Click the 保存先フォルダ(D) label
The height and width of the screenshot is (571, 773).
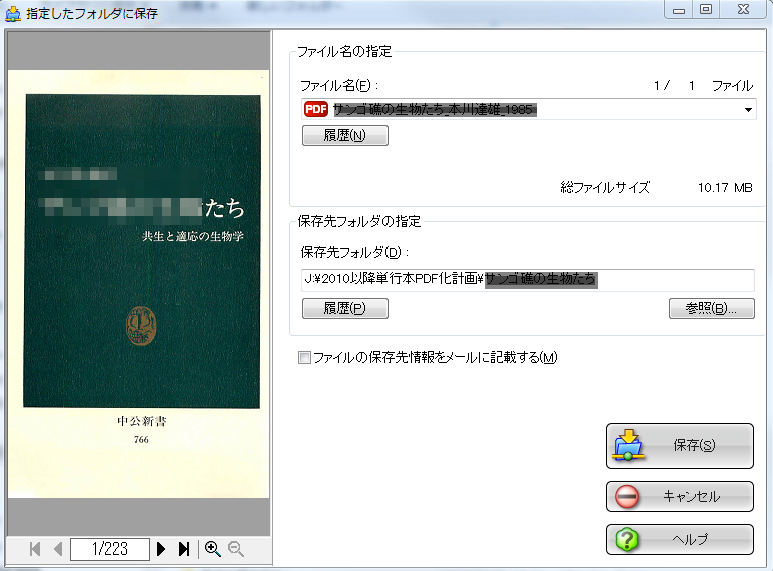pyautogui.click(x=354, y=252)
